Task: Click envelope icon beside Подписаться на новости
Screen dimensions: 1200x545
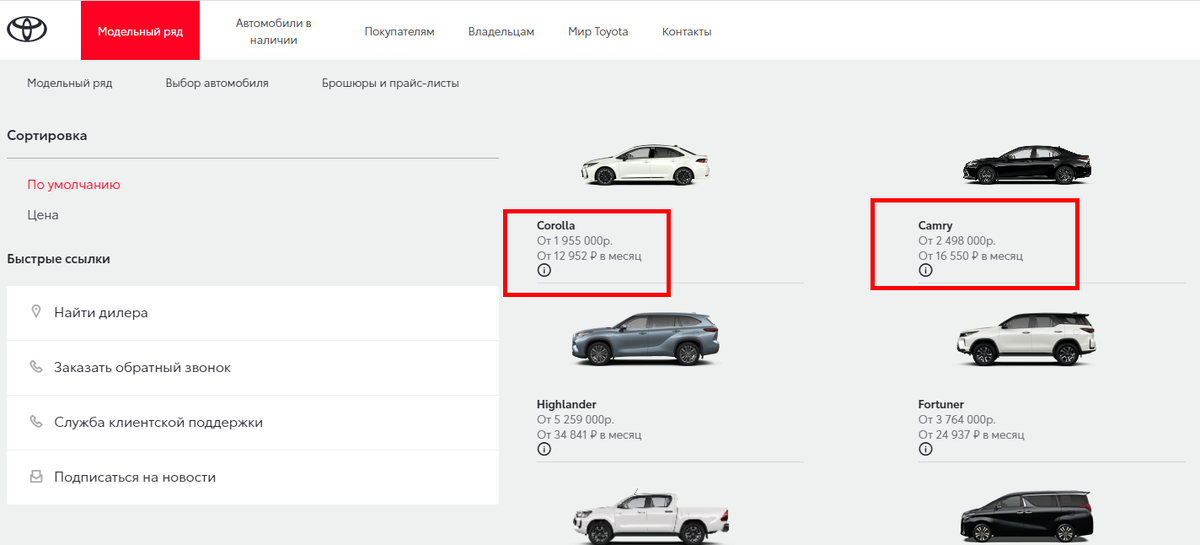Action: (x=36, y=477)
